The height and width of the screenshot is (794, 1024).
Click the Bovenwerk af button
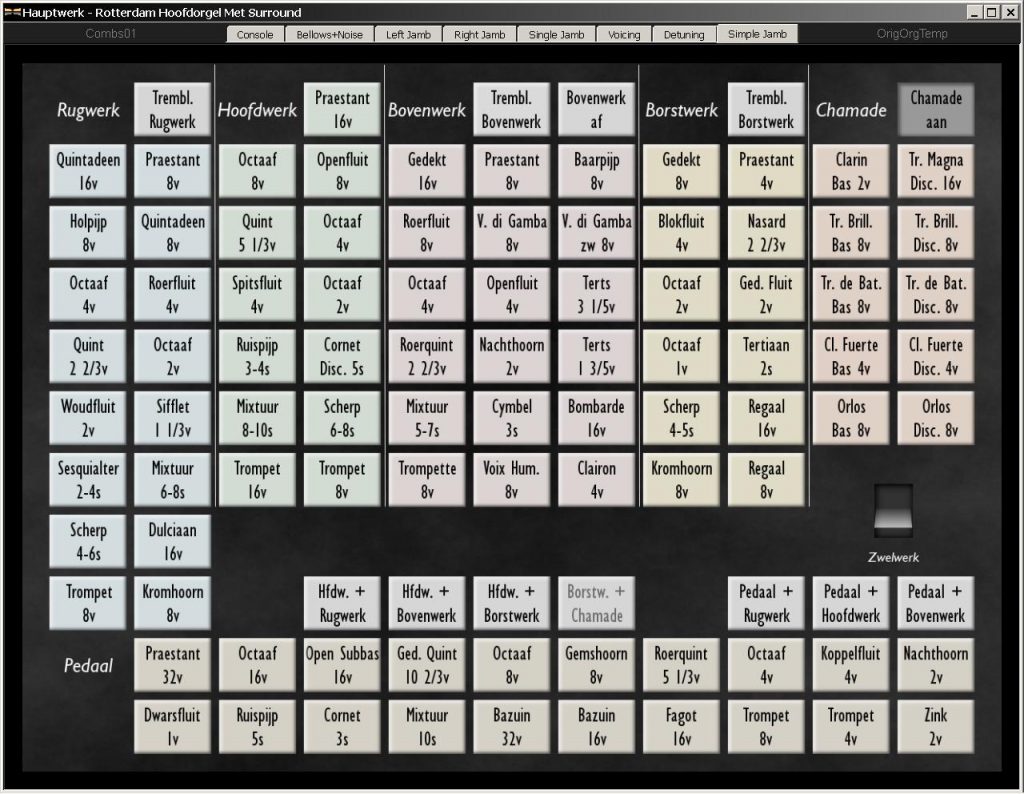[596, 109]
